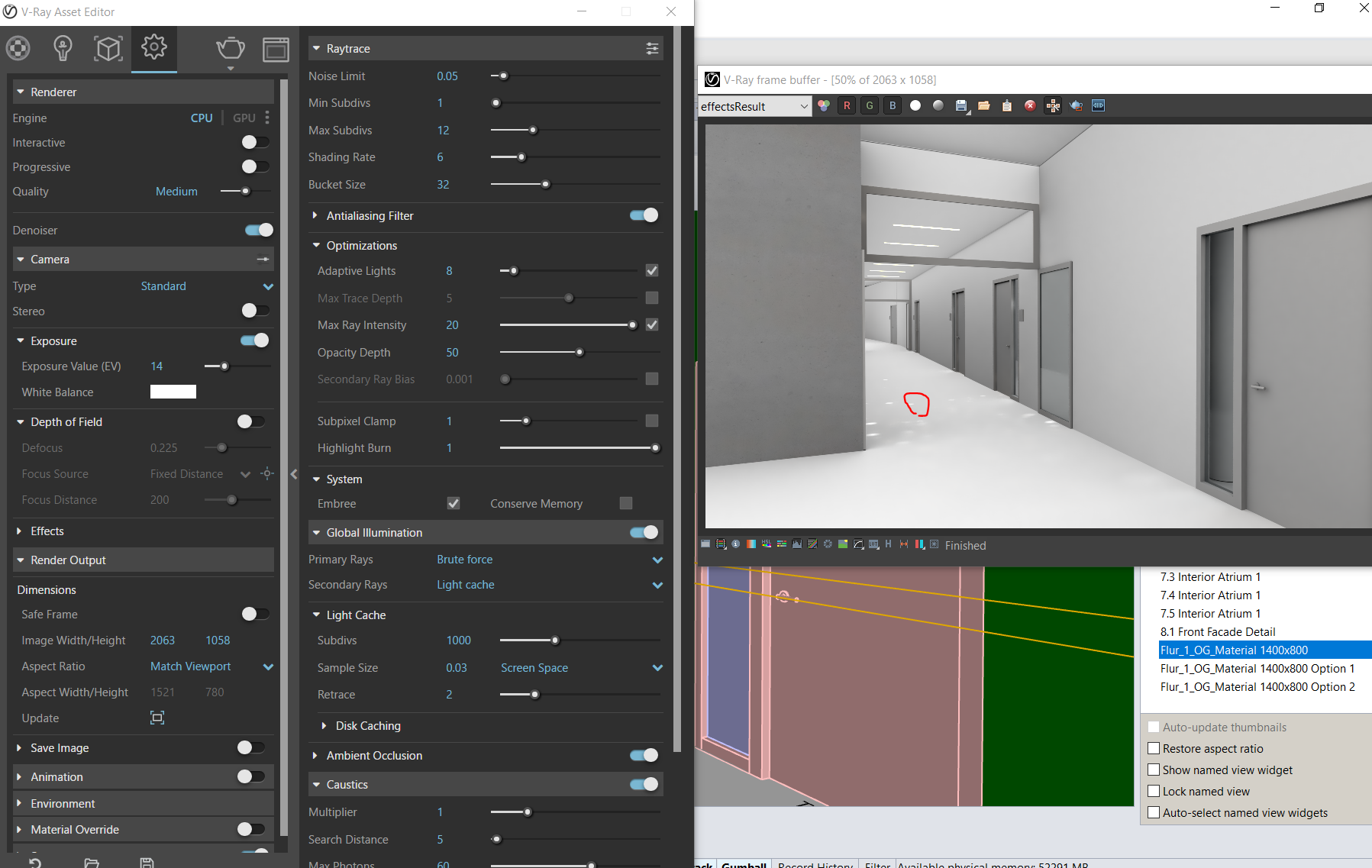Click the Image Width 2063 field

coord(163,641)
